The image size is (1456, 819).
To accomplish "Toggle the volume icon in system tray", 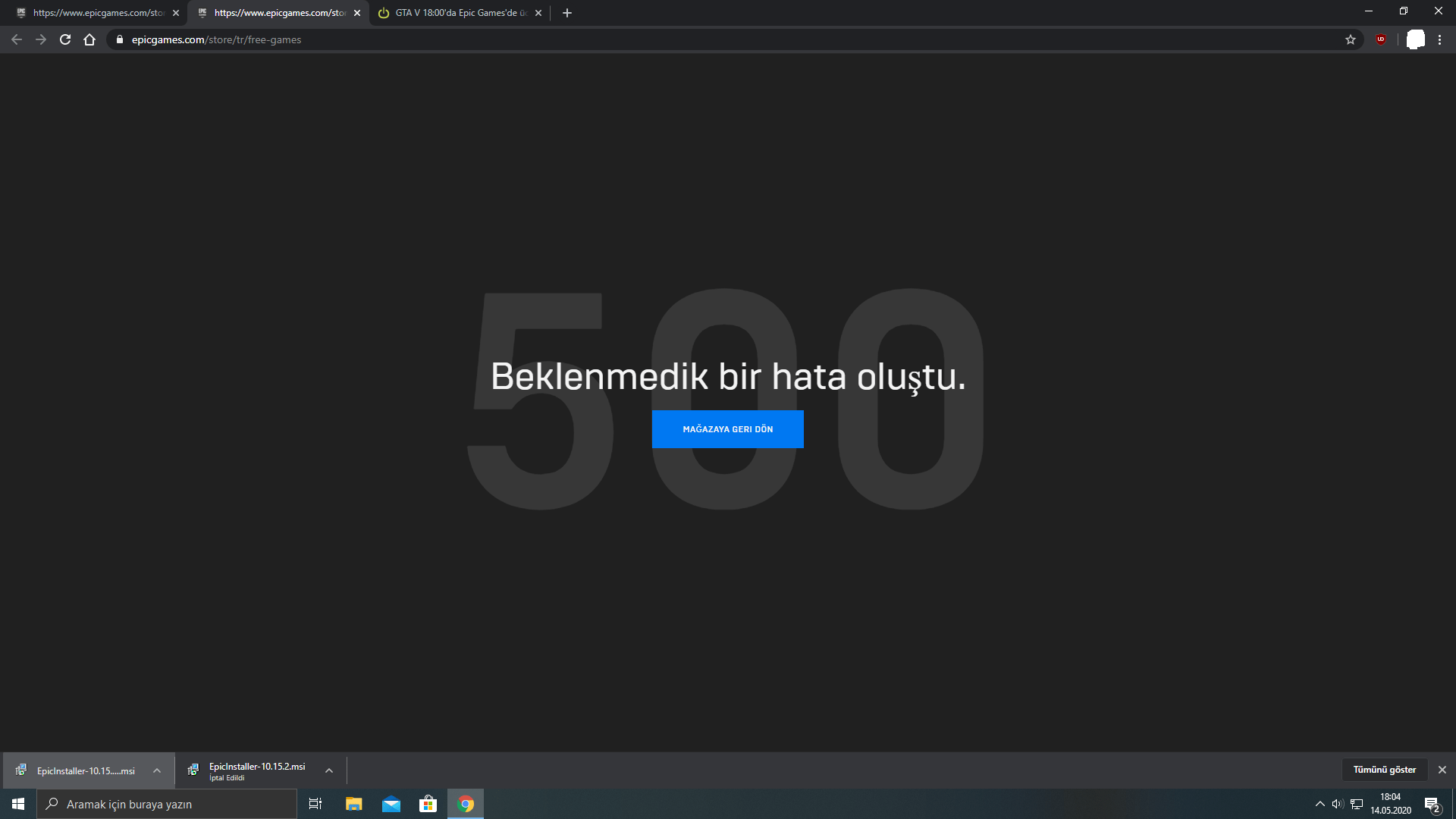I will pos(1336,803).
